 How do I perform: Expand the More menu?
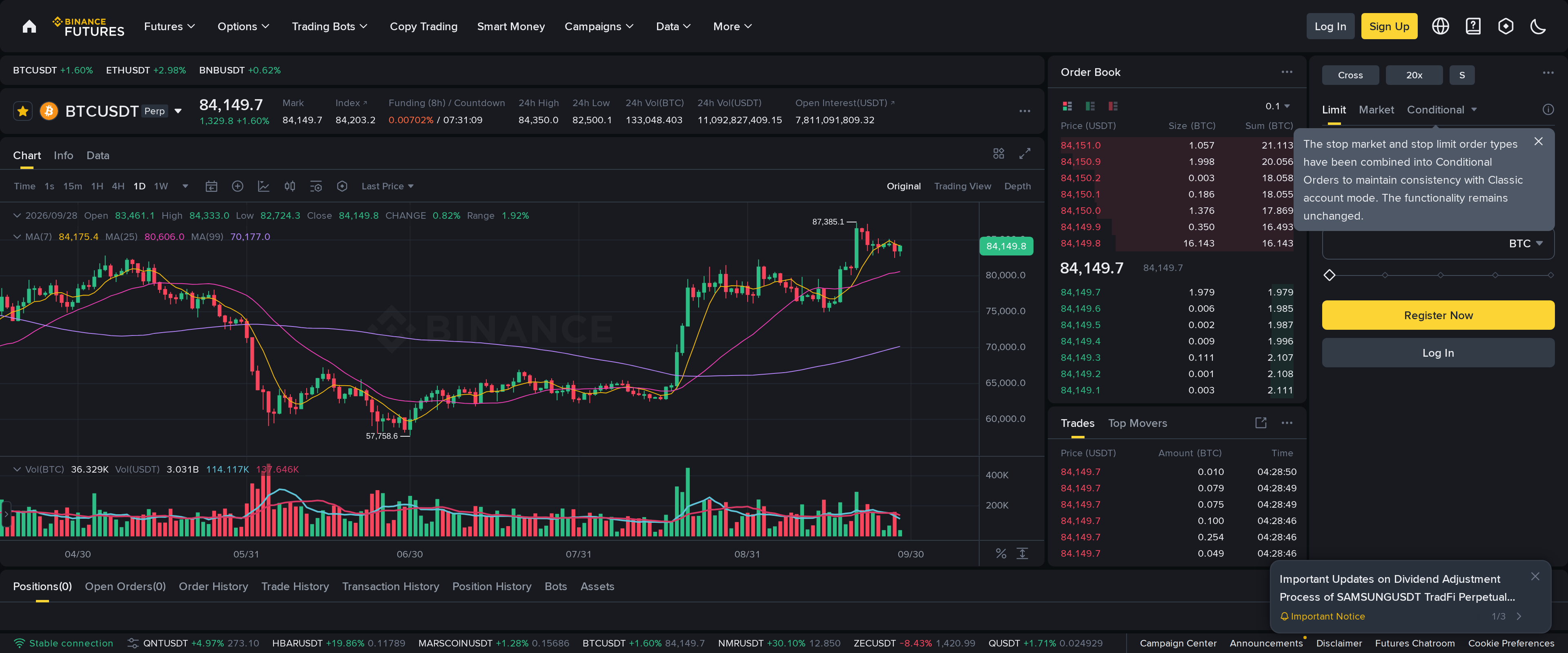coord(732,26)
